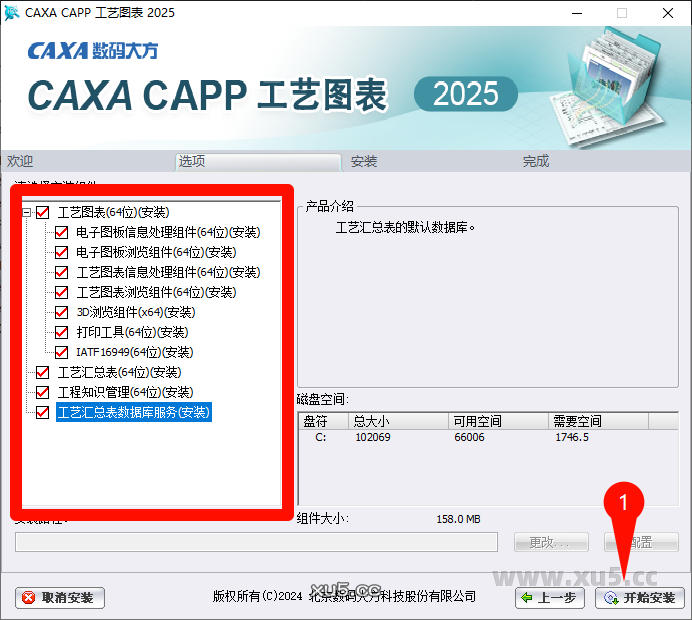Click the CAXA app icon in title bar
The image size is (692, 620).
(x=12, y=13)
